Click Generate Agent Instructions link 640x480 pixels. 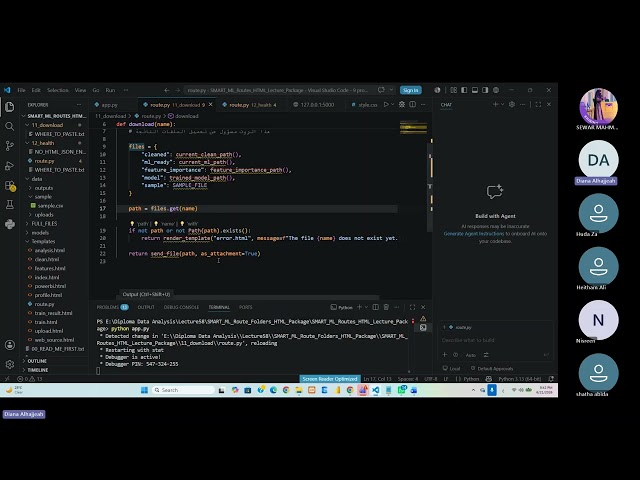pos(474,233)
